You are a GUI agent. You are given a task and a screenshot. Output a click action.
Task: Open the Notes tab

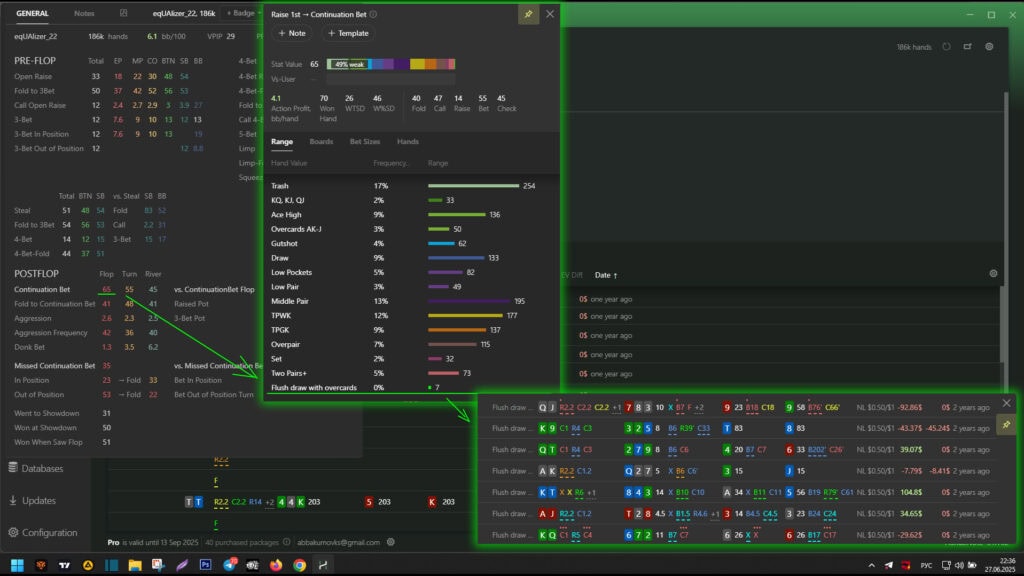[x=84, y=14]
